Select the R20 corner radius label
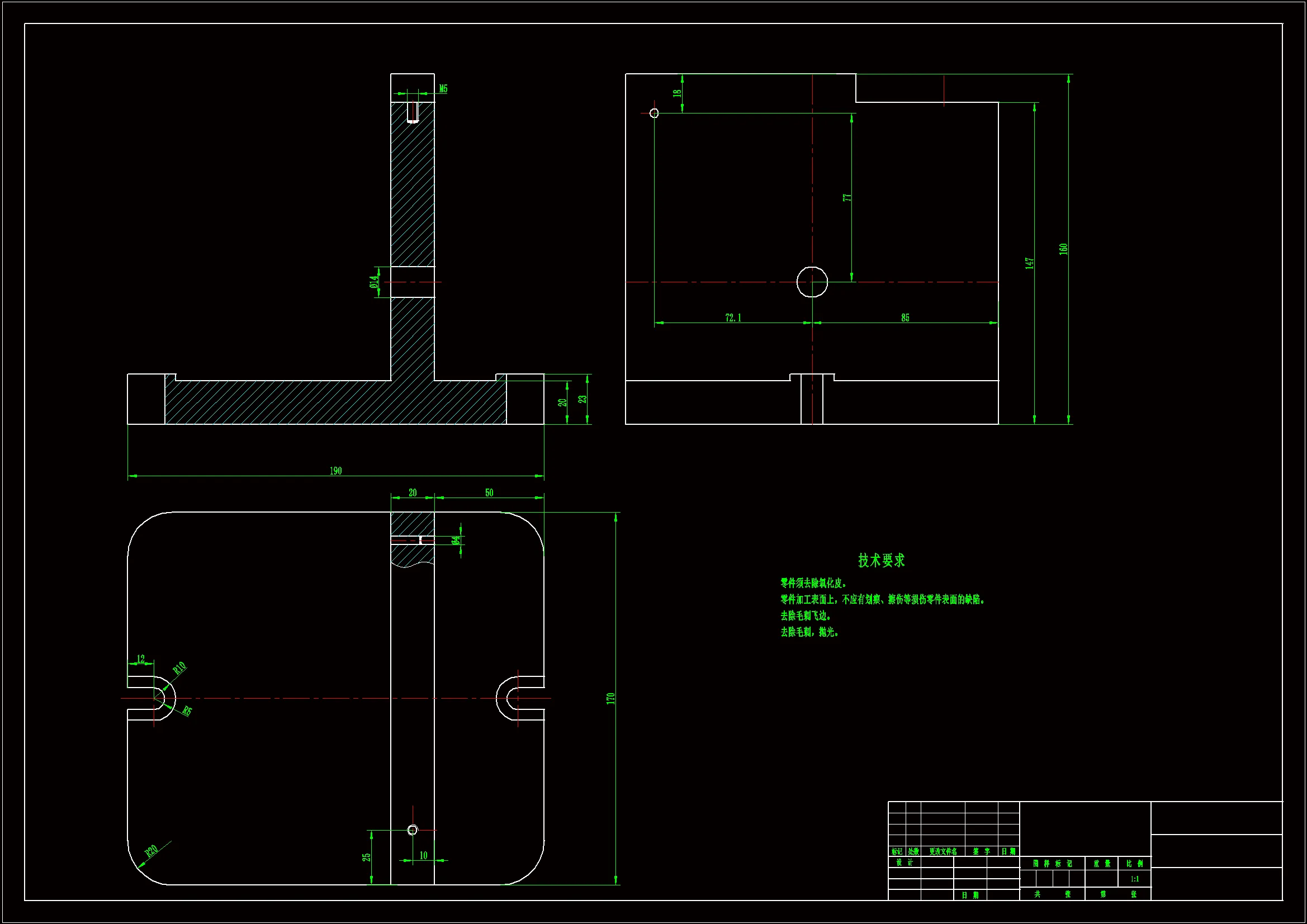The width and height of the screenshot is (1307, 924). point(151,851)
